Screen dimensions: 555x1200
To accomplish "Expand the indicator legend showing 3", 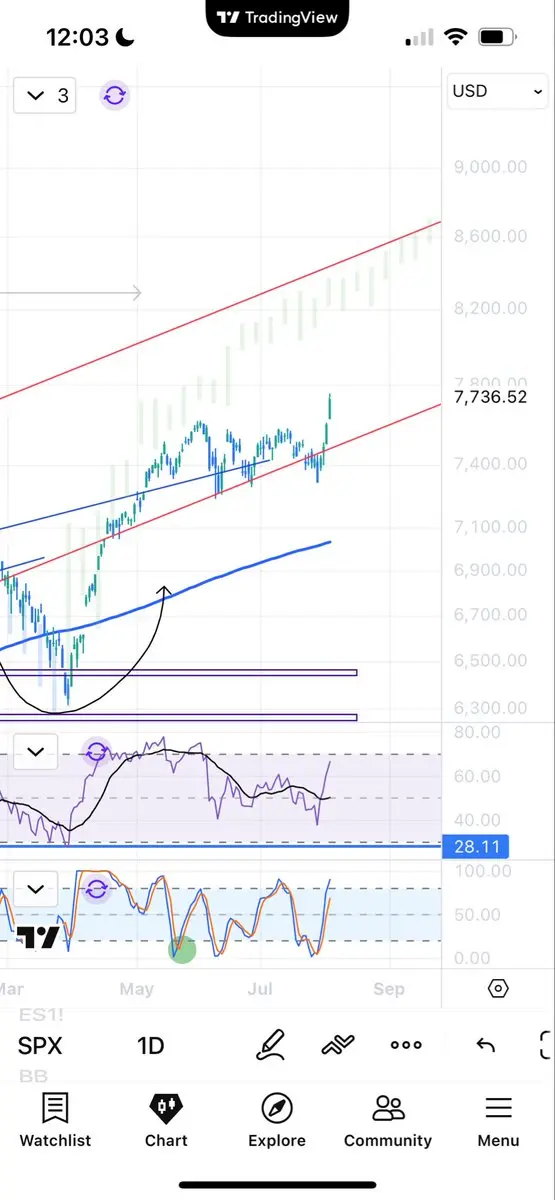I will (45, 95).
